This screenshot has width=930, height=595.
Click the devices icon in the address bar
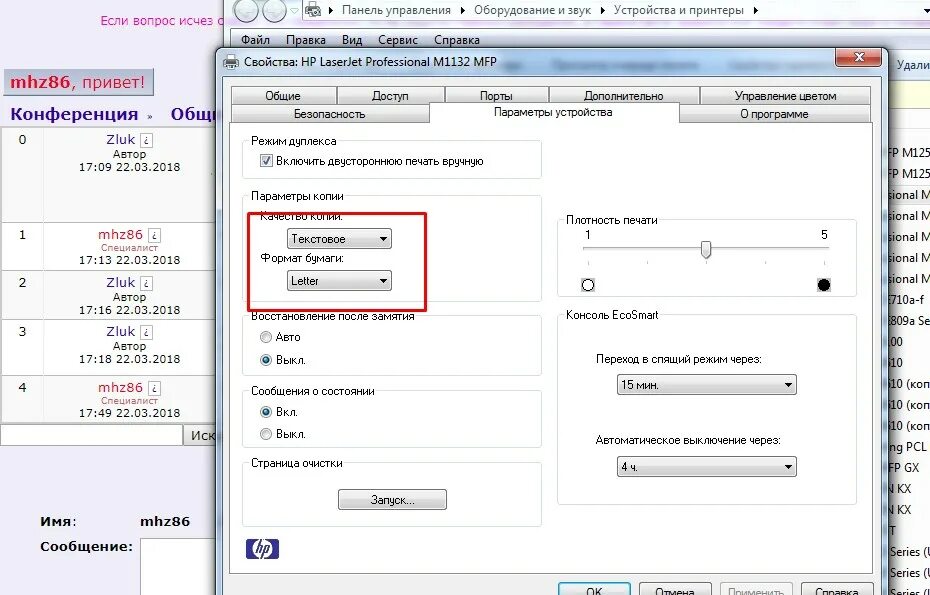[x=313, y=10]
